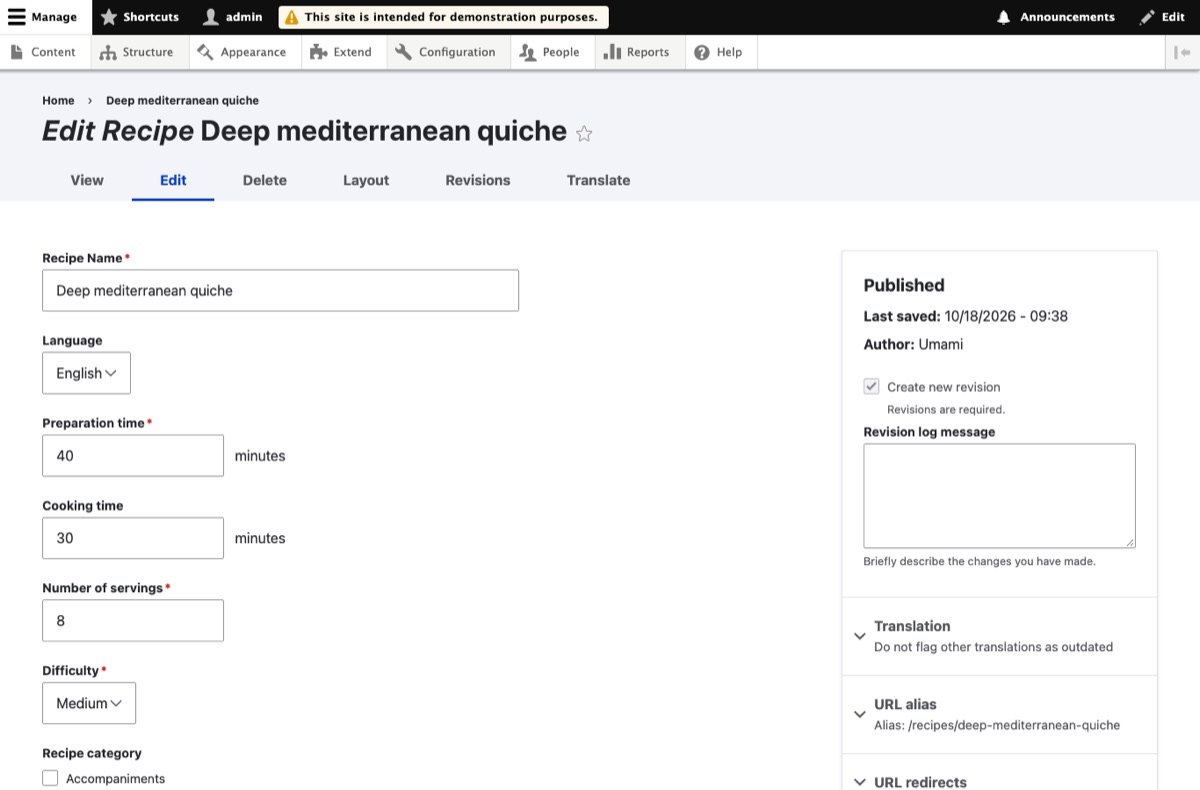
Task: Expand the URL alias section
Action: coord(1000,714)
